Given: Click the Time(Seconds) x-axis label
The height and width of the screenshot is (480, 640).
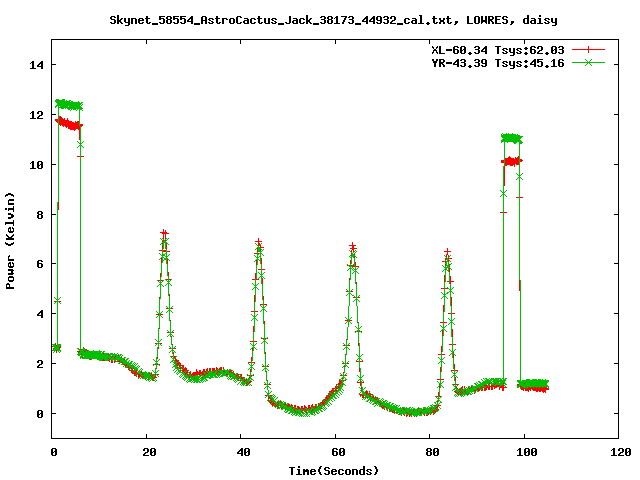Looking at the screenshot, I should point(334,471).
